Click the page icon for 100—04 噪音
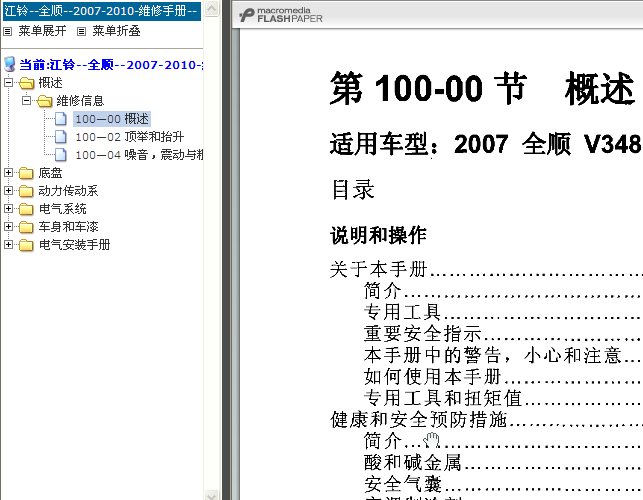 pyautogui.click(x=61, y=155)
